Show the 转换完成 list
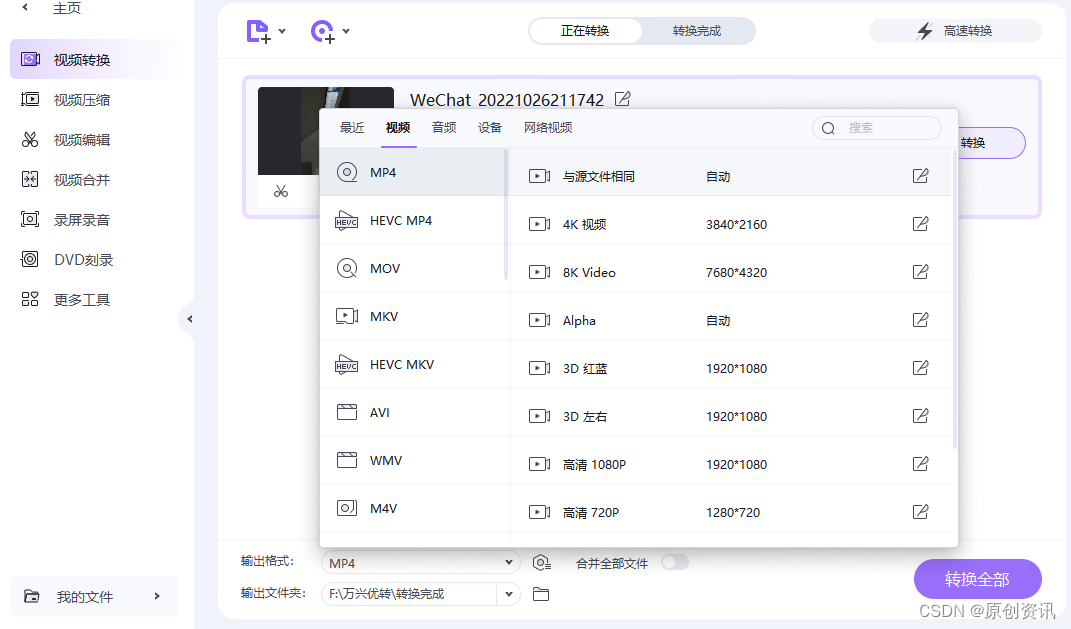 click(697, 31)
